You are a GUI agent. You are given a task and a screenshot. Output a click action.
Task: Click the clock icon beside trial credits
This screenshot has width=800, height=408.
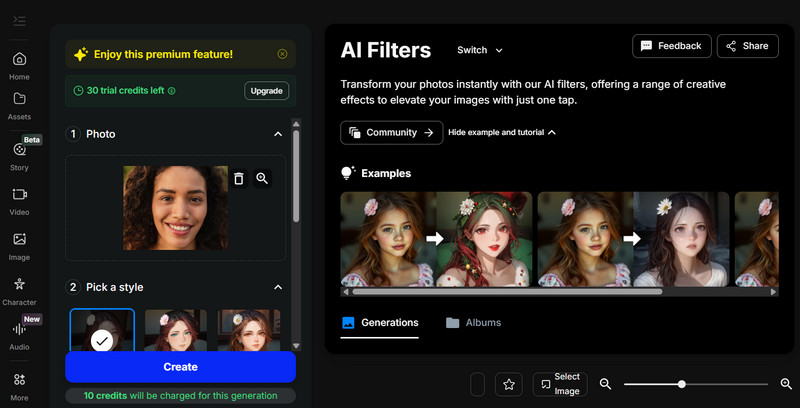[x=78, y=91]
